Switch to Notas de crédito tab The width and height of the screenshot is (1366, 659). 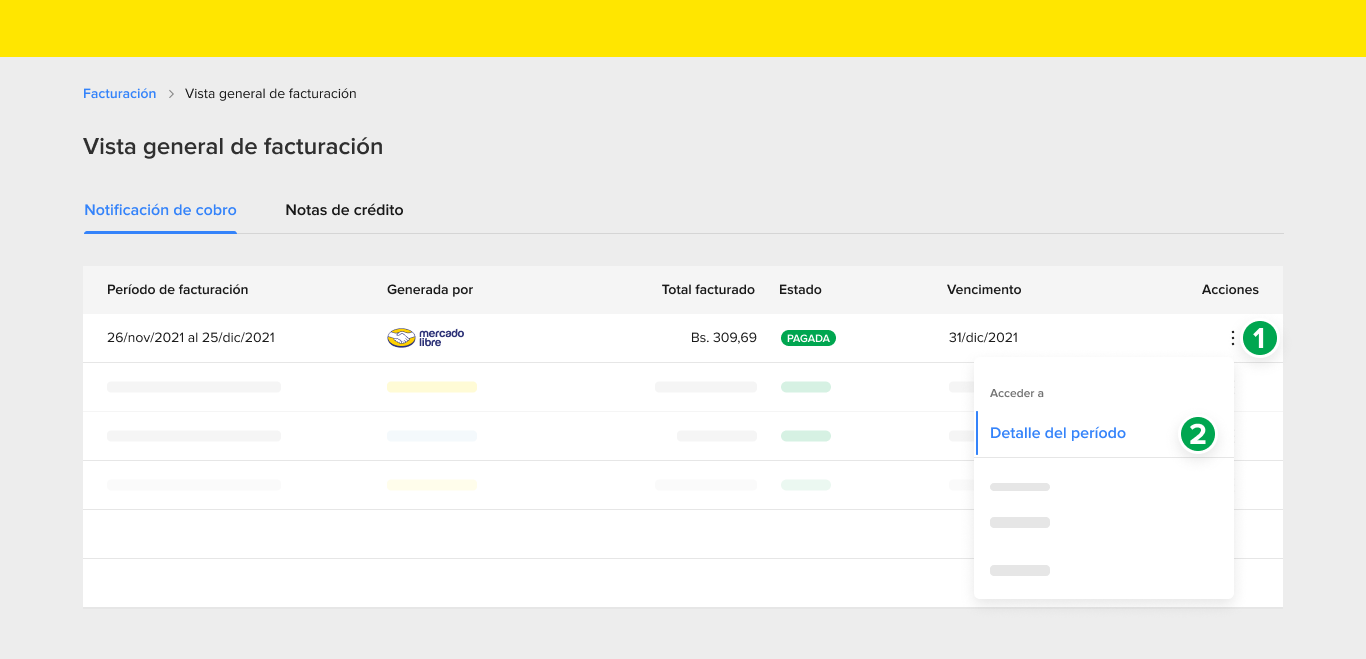click(344, 210)
